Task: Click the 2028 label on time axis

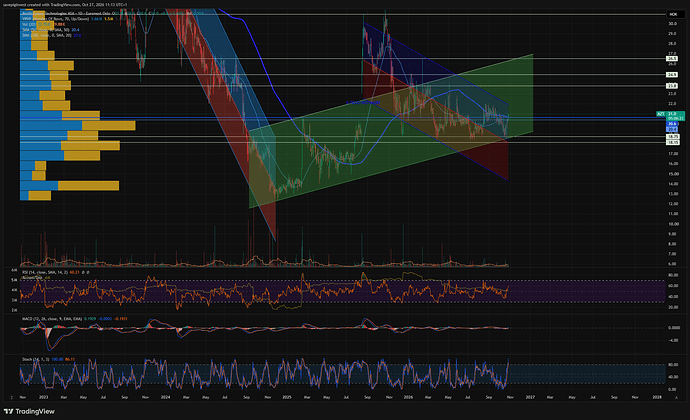Action: (657, 397)
